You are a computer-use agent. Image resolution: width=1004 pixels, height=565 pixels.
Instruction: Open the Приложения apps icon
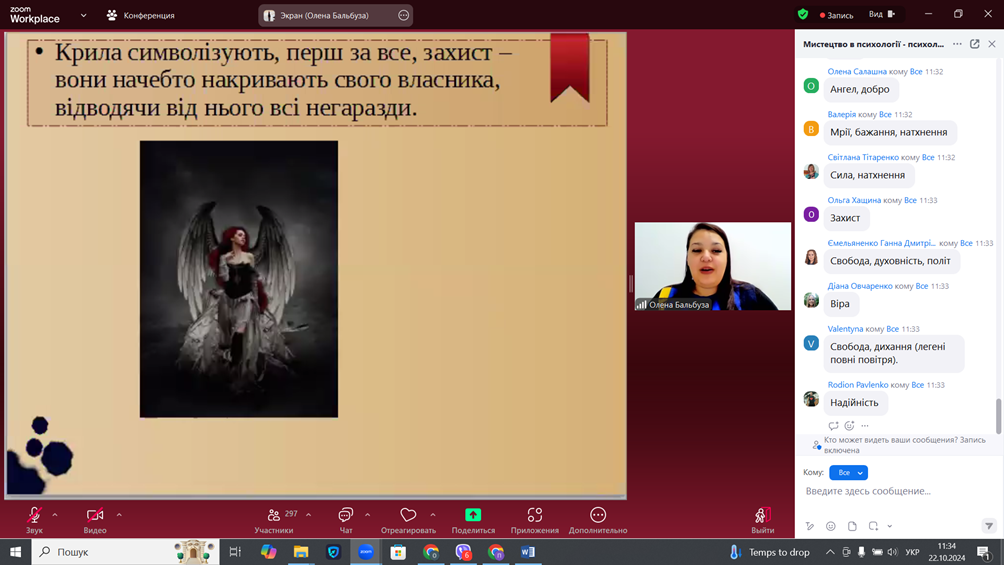point(534,515)
